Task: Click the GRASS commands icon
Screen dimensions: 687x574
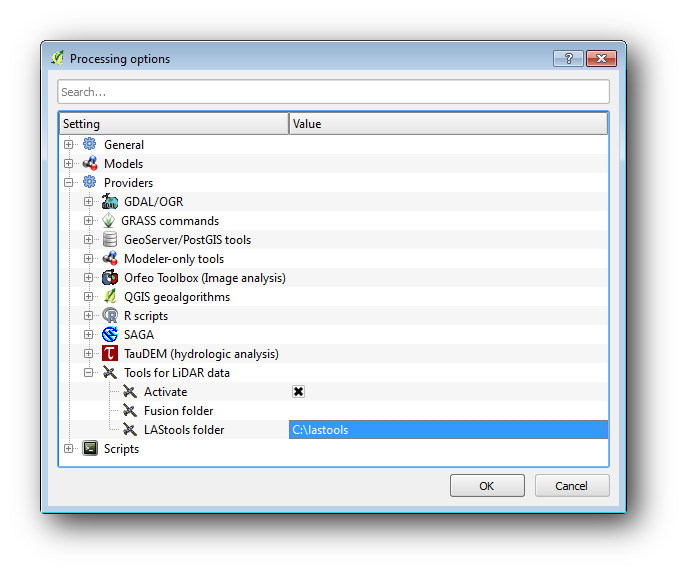Action: coord(110,221)
